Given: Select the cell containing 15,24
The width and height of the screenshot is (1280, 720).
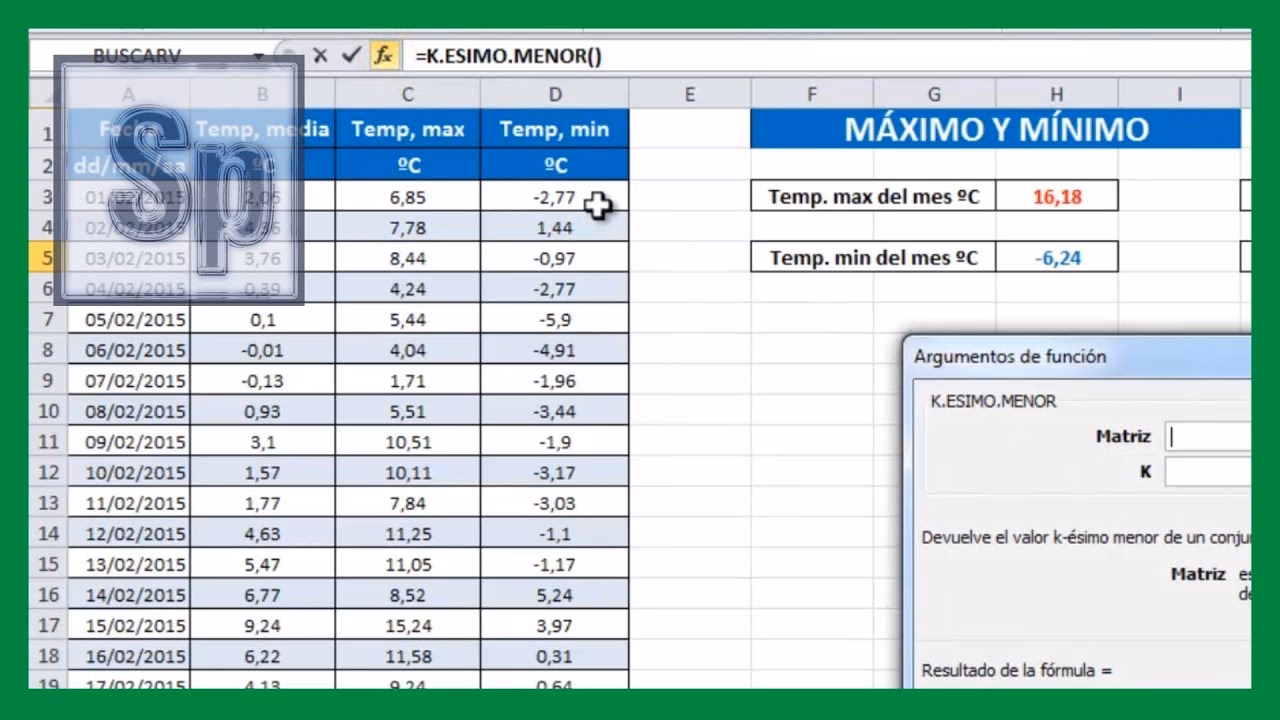Looking at the screenshot, I should (407, 625).
